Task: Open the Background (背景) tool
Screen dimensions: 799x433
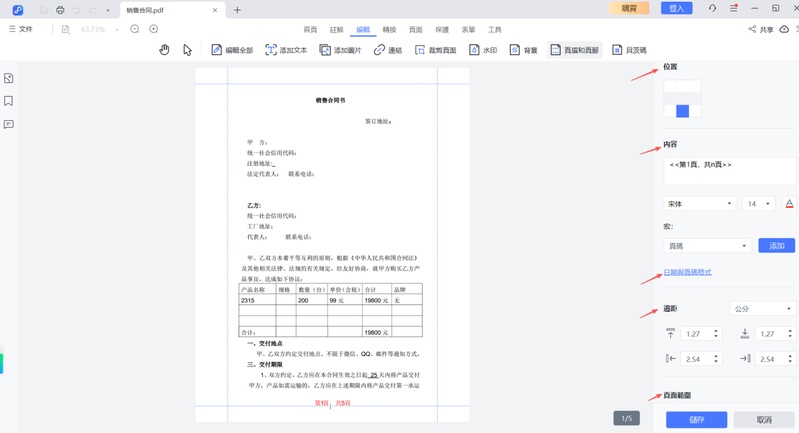Action: pyautogui.click(x=523, y=50)
